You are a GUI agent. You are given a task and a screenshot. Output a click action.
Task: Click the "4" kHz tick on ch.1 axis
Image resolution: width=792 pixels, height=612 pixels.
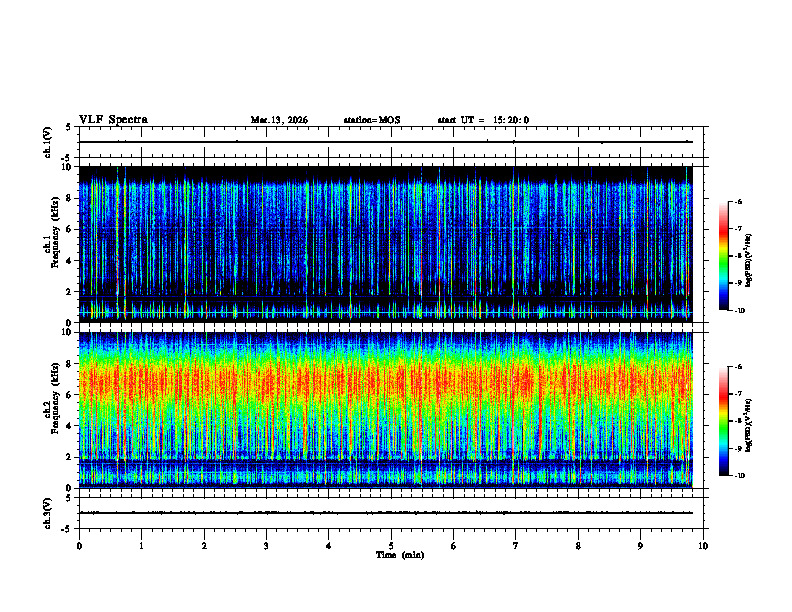[x=69, y=261]
